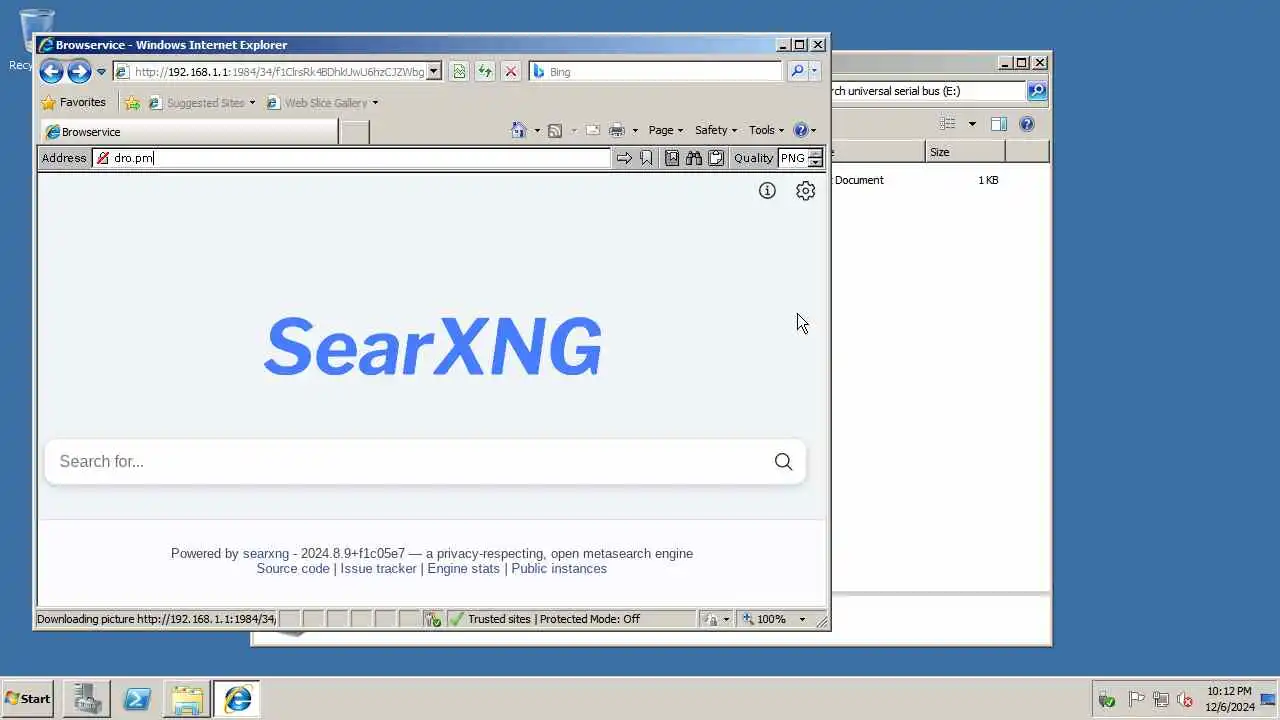Go forward with the IE Forward button
Viewport: 1280px width, 720px height.
pyautogui.click(x=79, y=71)
